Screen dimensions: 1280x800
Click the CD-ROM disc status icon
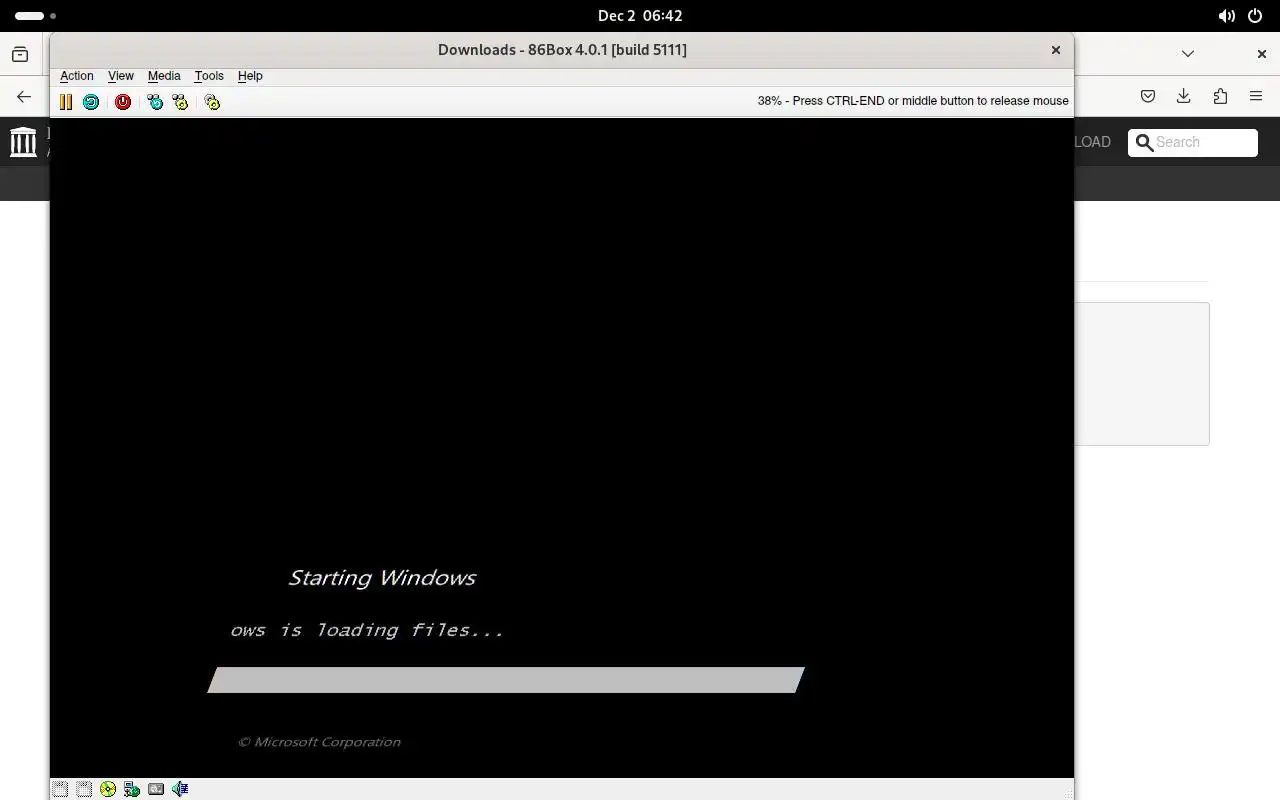pyautogui.click(x=108, y=789)
